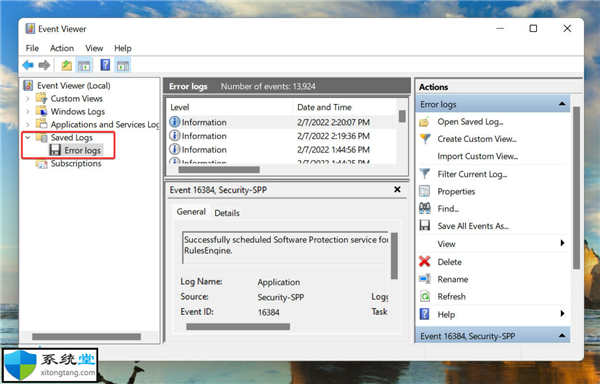The width and height of the screenshot is (600, 384).
Task: Click Save All Events As... action
Action: pyautogui.click(x=473, y=226)
